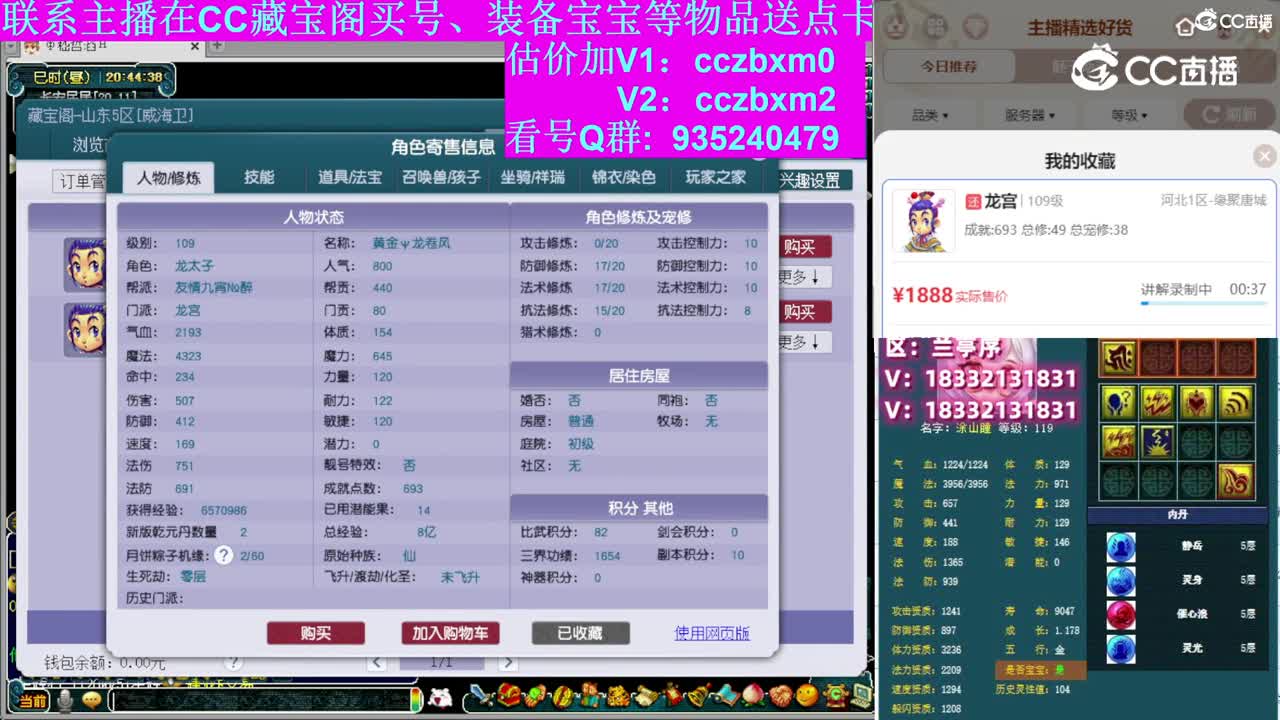The height and width of the screenshot is (720, 1280).
Task: Click 兴趣设置 button
Action: (x=809, y=181)
